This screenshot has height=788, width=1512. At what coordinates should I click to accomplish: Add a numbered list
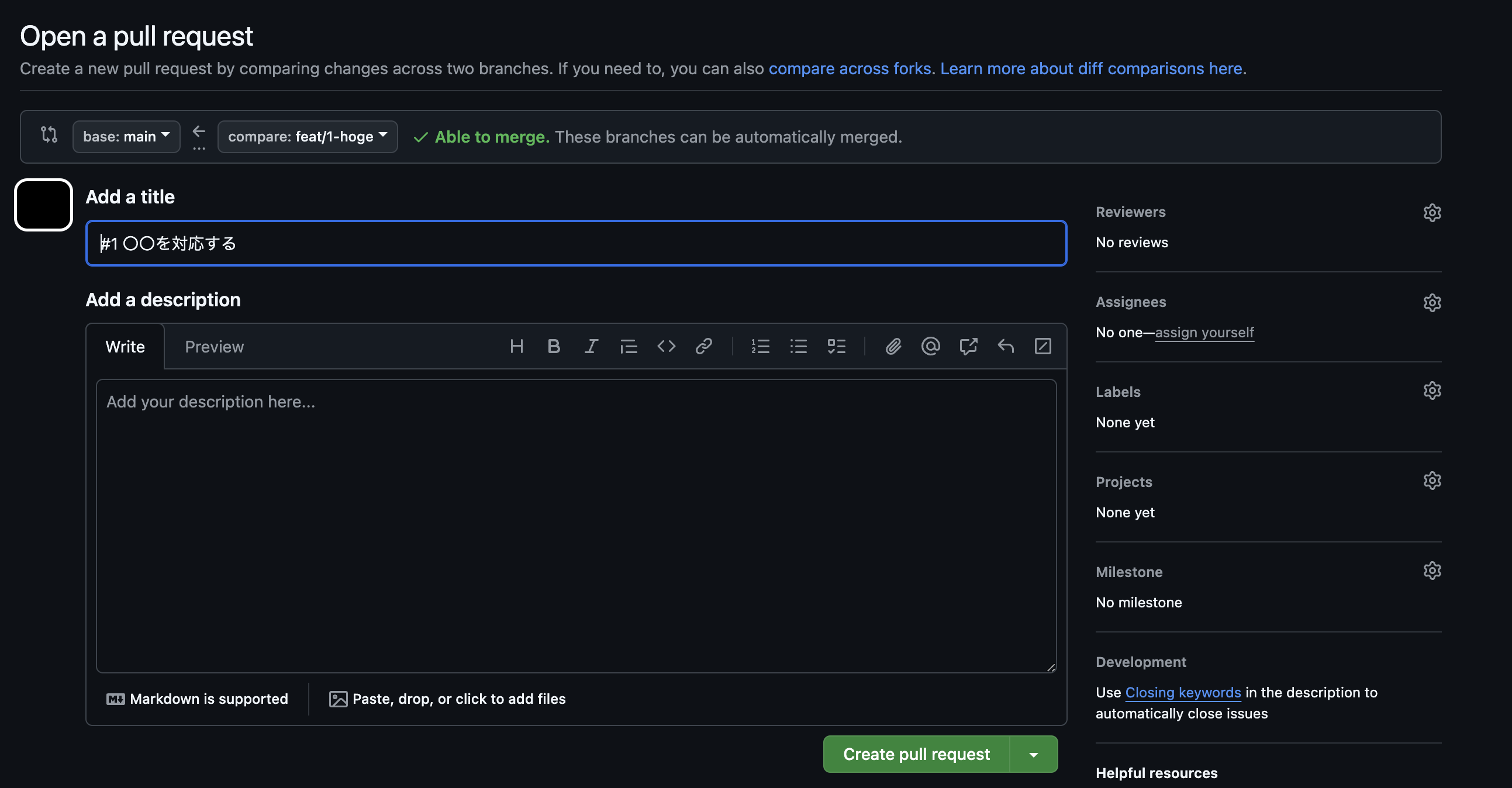pos(760,346)
